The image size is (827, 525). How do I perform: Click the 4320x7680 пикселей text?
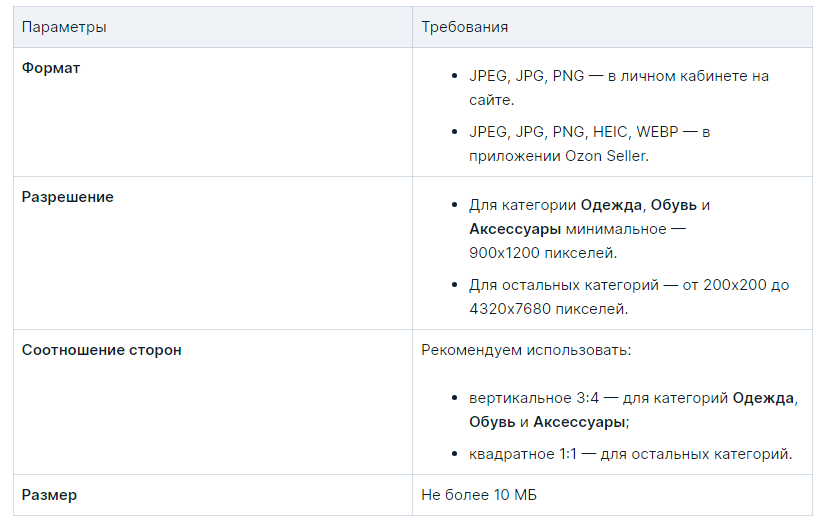tap(549, 309)
